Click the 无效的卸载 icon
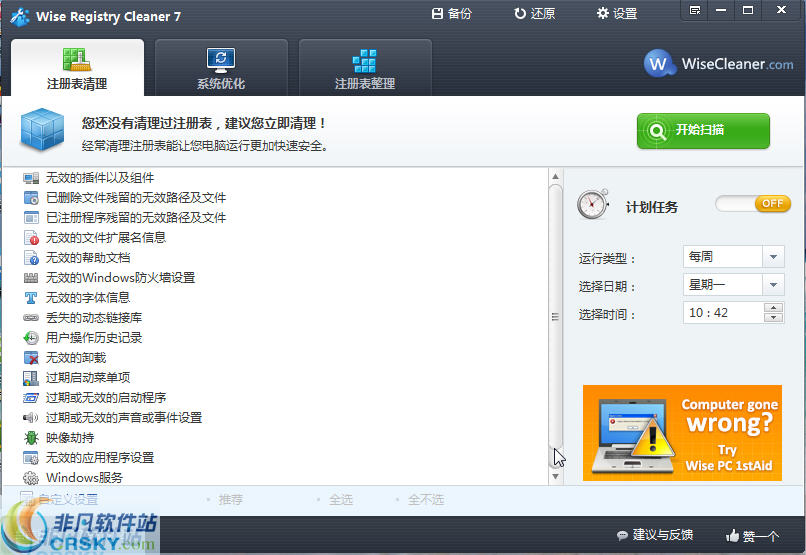Screen dimensions: 806x555 pyautogui.click(x=31, y=358)
